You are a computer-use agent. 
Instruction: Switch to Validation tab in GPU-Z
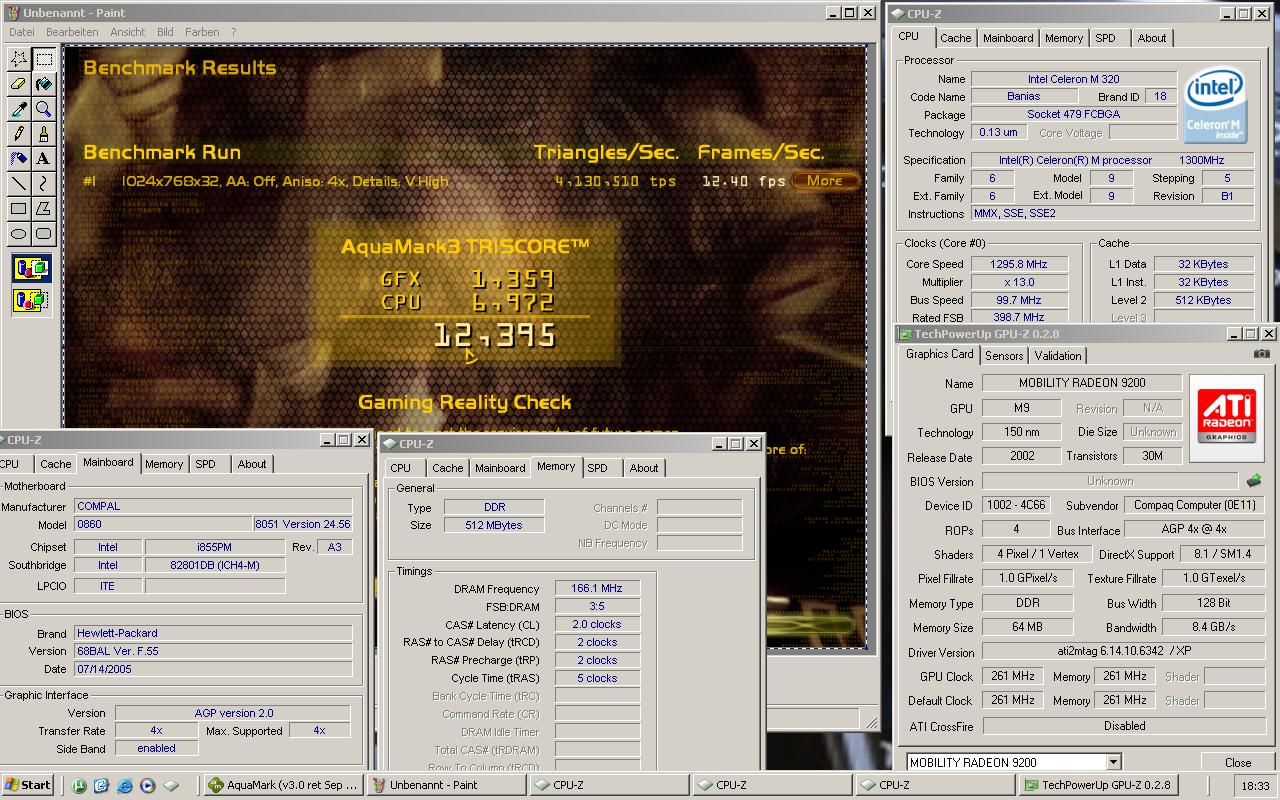pyautogui.click(x=1058, y=356)
